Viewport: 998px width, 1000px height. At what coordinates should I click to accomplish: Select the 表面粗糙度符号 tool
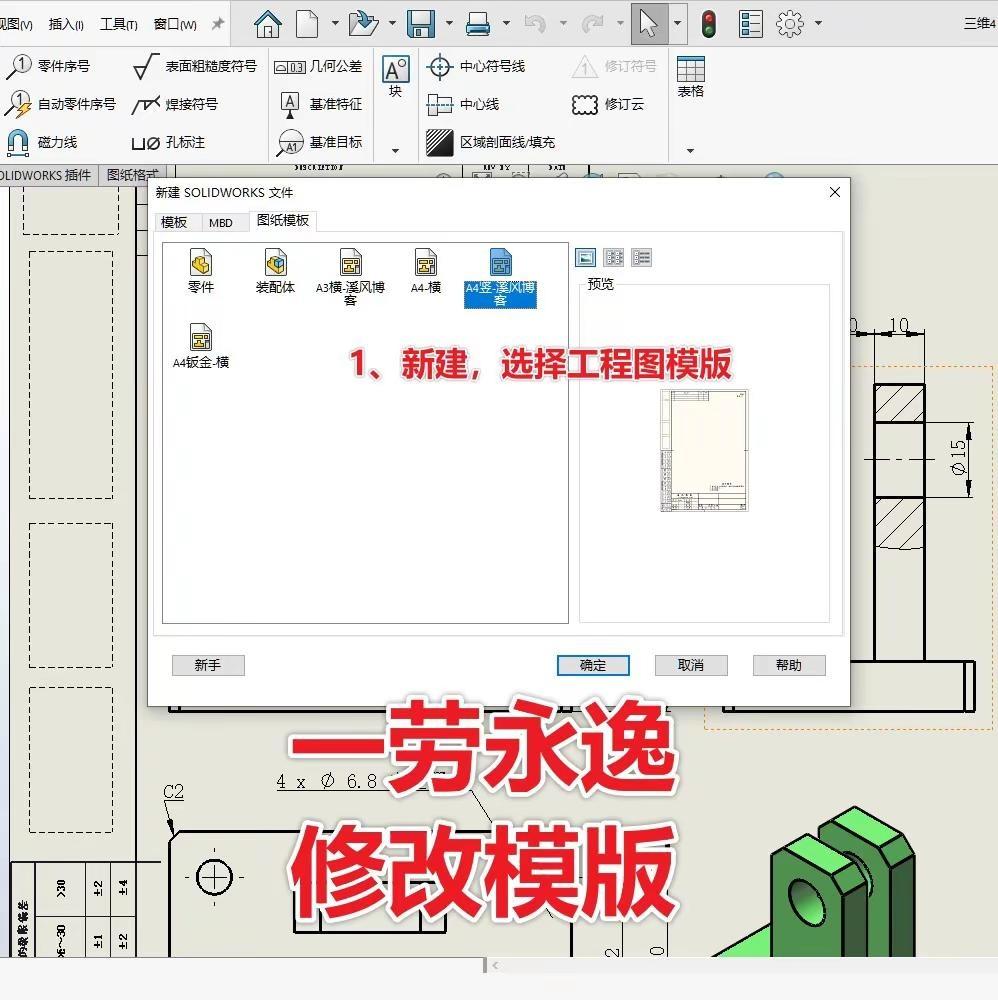click(194, 66)
